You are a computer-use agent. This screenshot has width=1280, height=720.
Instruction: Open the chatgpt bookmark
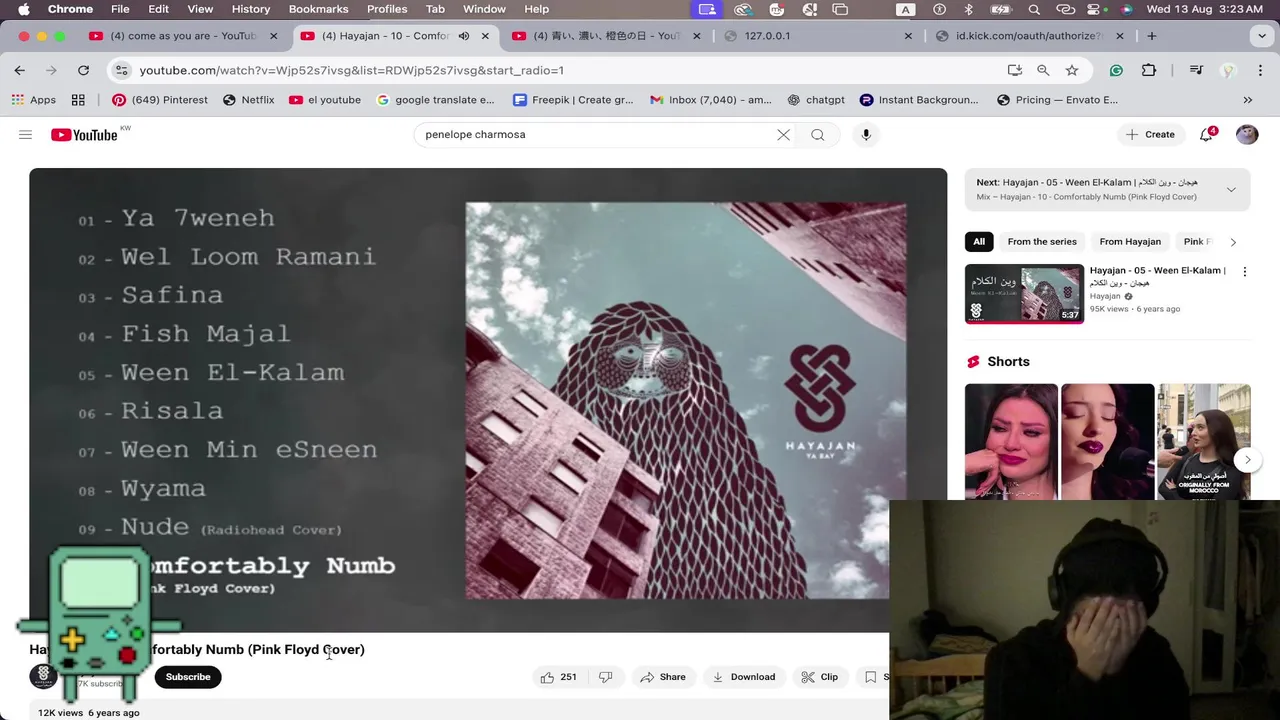coord(816,100)
